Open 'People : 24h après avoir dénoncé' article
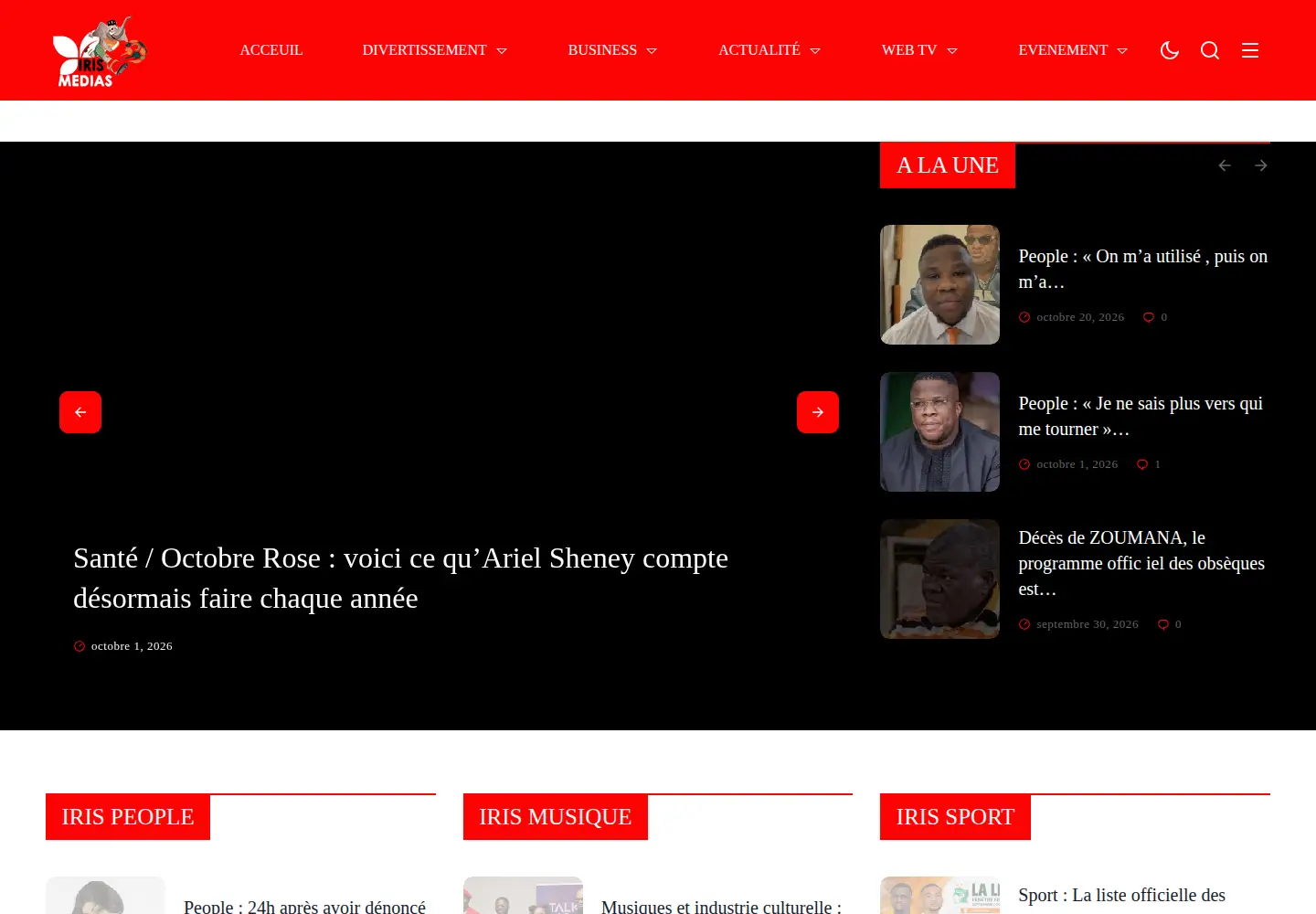 [x=304, y=906]
